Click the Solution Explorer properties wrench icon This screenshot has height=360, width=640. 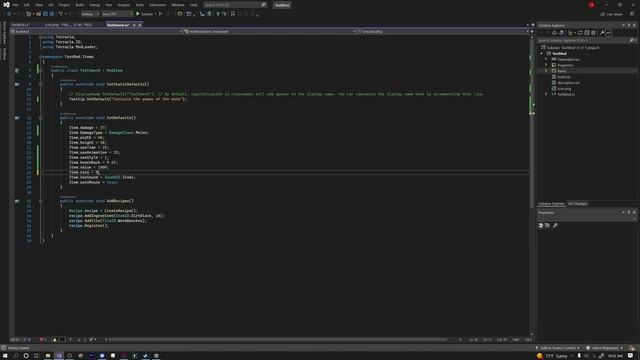pos(602,33)
